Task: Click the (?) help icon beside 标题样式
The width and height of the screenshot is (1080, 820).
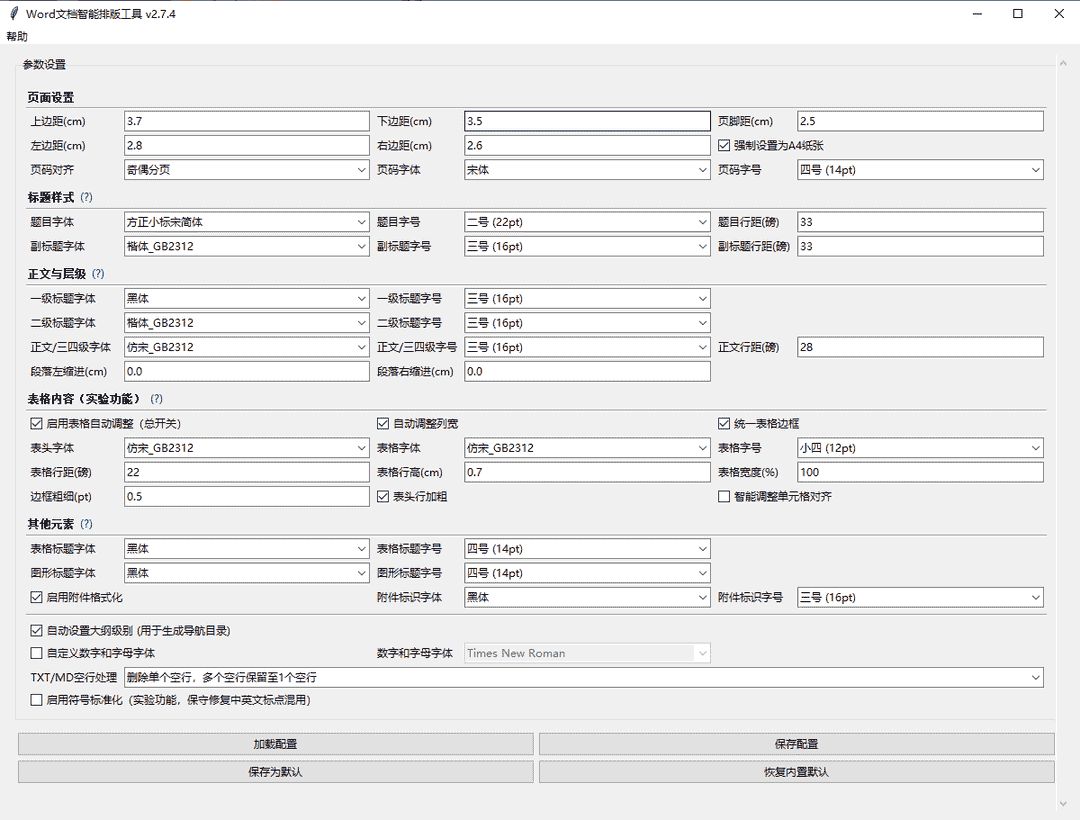Action: tap(86, 197)
